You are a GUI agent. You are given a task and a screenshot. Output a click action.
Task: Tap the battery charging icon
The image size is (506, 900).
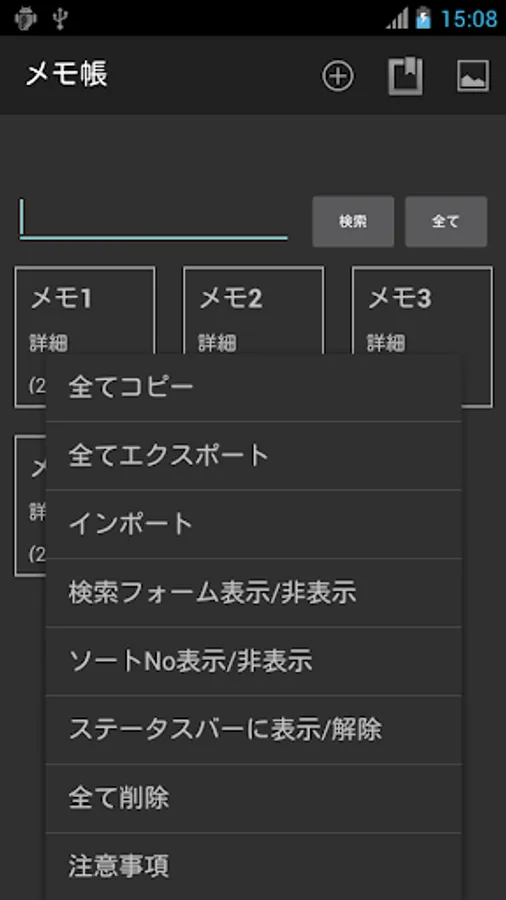423,18
